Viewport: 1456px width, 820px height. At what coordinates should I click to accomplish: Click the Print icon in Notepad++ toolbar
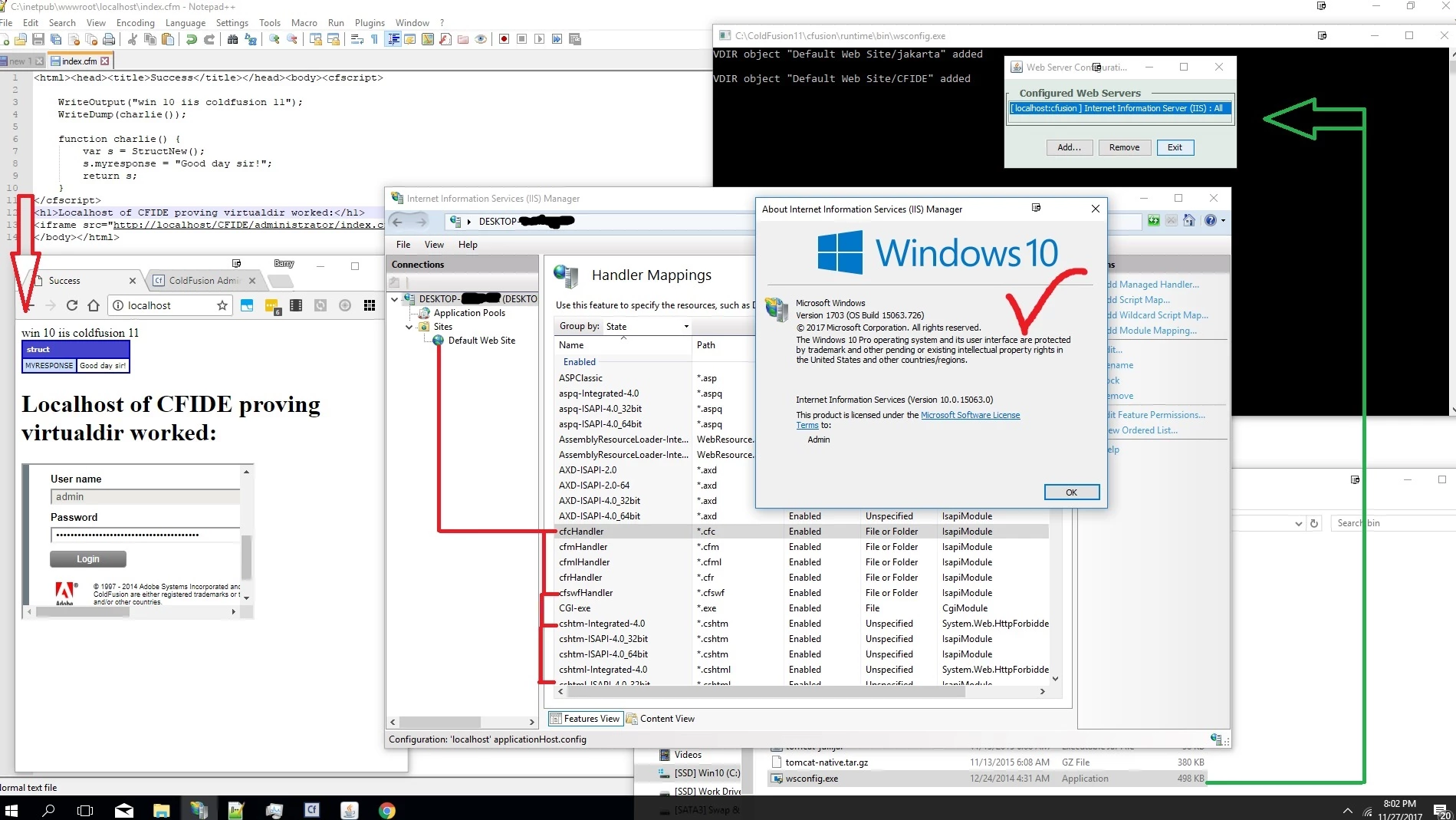109,39
